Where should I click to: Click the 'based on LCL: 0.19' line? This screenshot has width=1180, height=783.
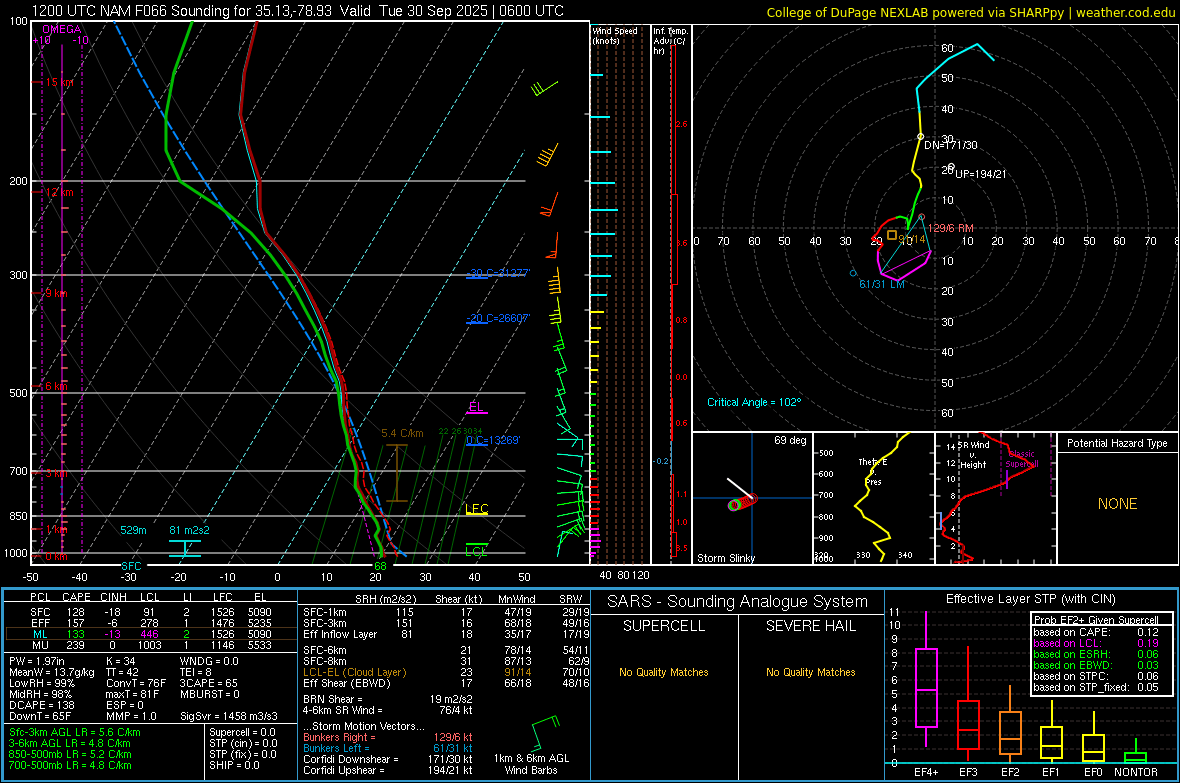coord(1096,643)
